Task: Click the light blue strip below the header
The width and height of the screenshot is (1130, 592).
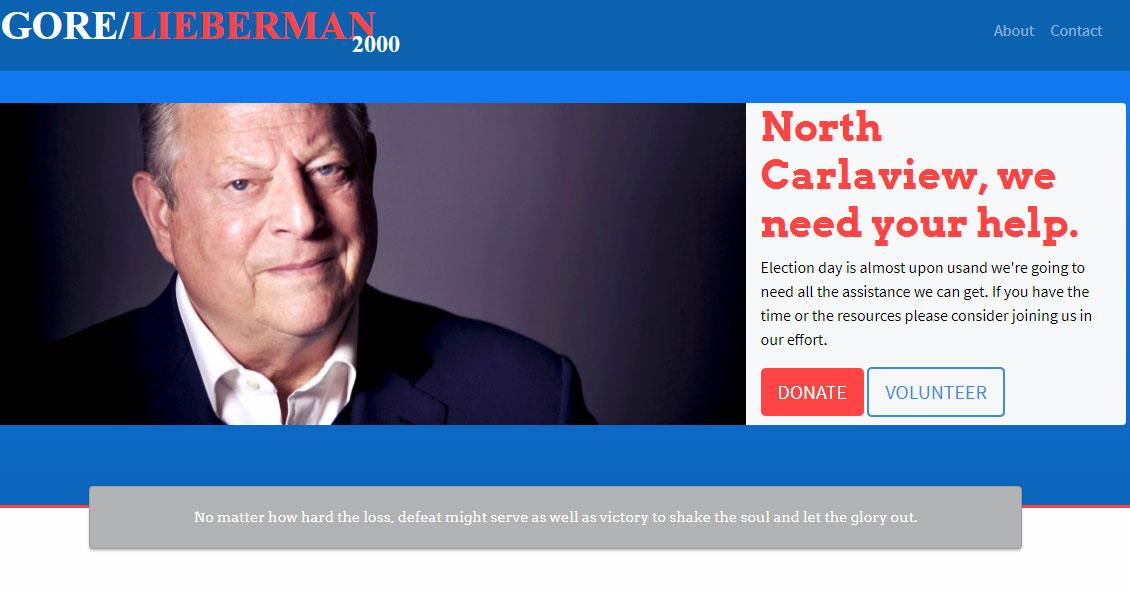Action: click(565, 87)
